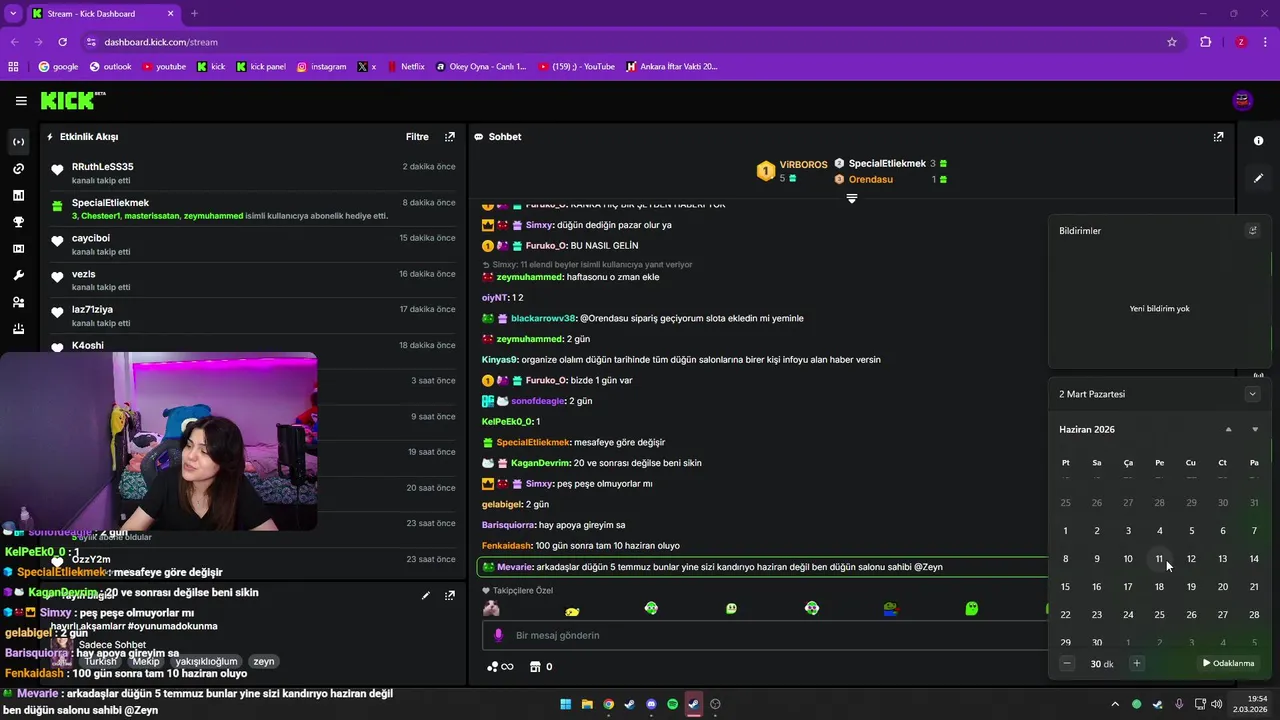Click the microphone icon in message box

498,635
